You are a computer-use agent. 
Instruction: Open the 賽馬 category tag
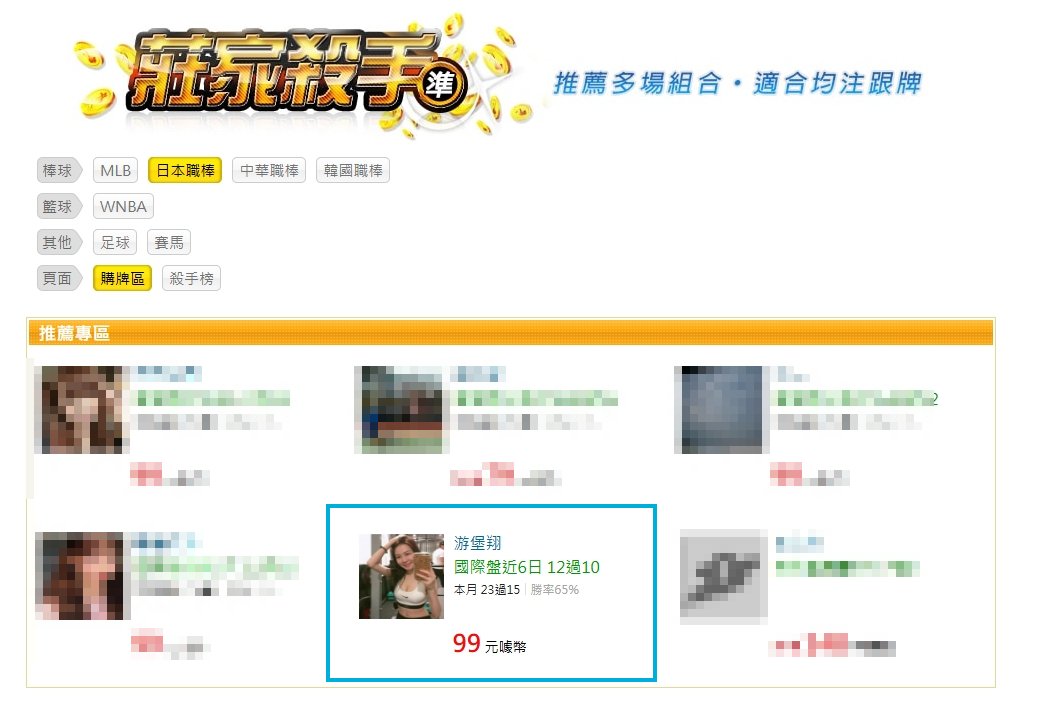[x=169, y=242]
